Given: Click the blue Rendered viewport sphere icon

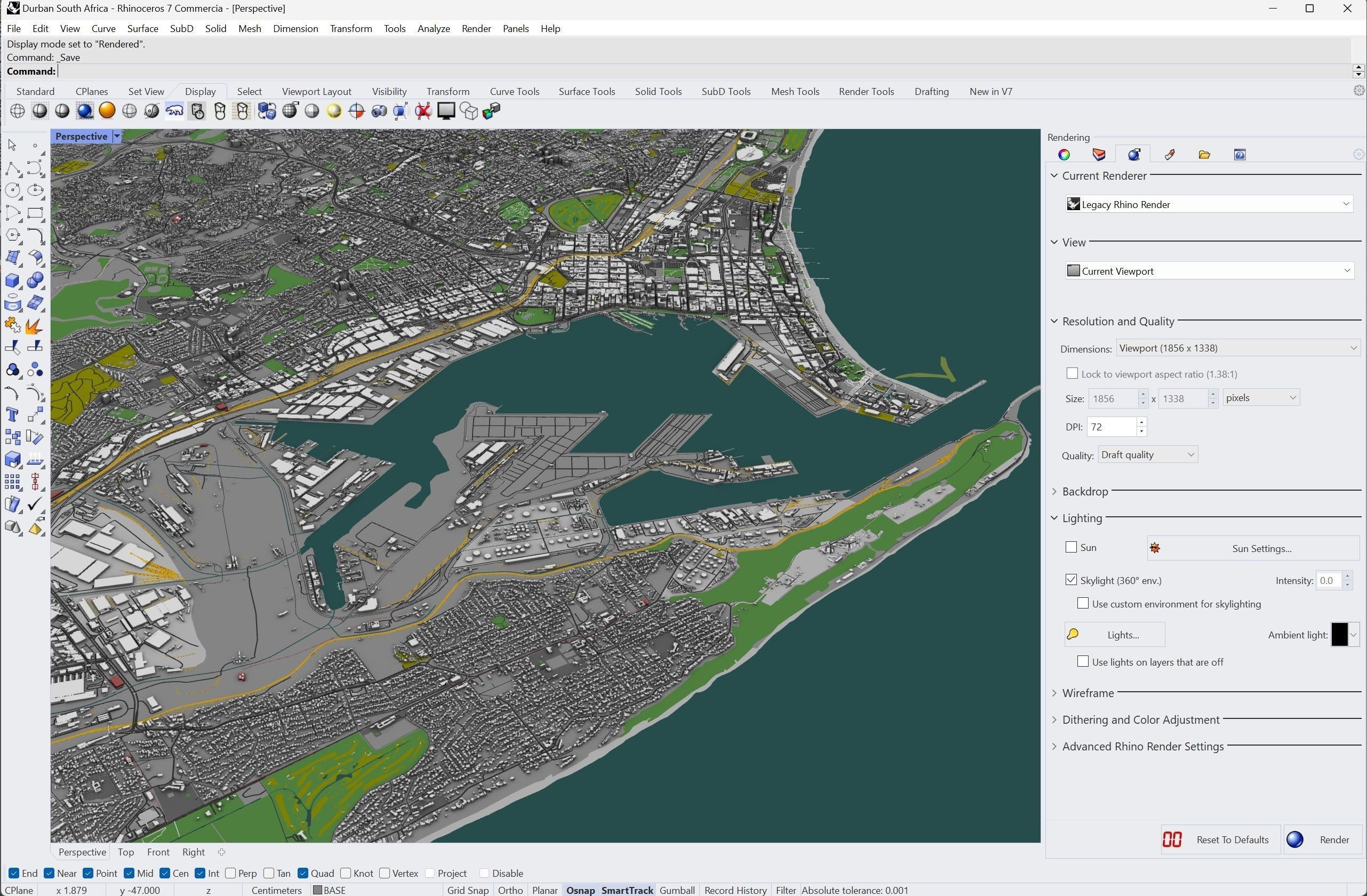Looking at the screenshot, I should click(x=84, y=111).
